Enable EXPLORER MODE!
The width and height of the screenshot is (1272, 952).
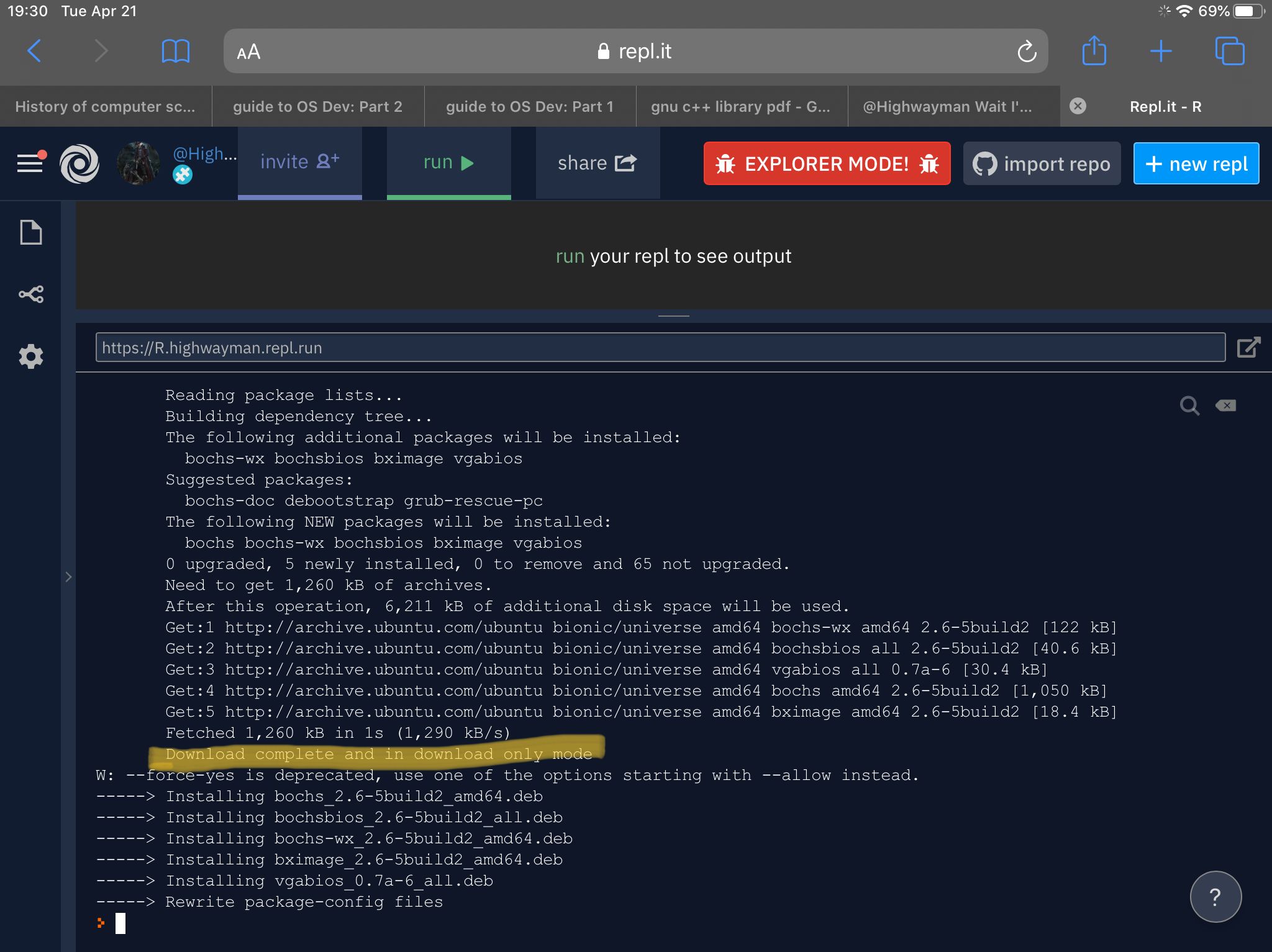tap(827, 163)
